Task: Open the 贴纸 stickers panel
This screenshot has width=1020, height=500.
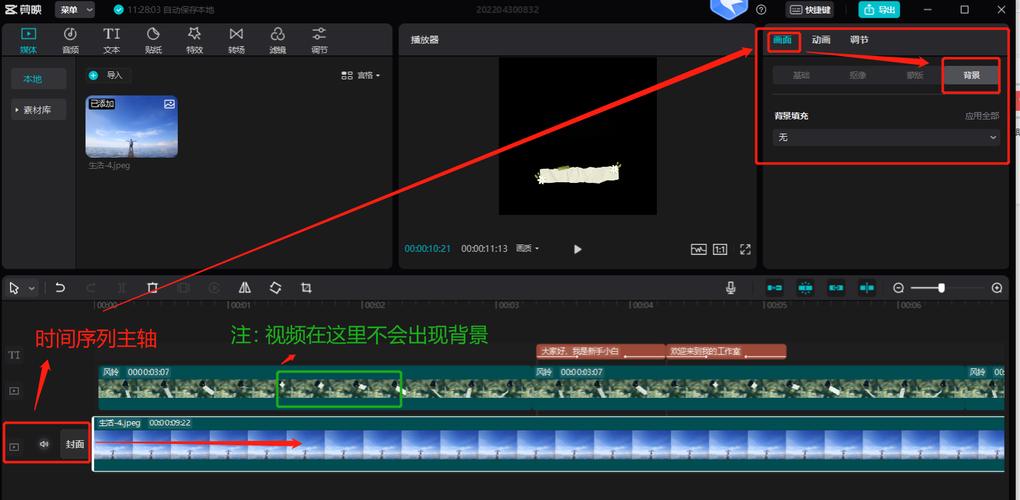Action: 153,40
